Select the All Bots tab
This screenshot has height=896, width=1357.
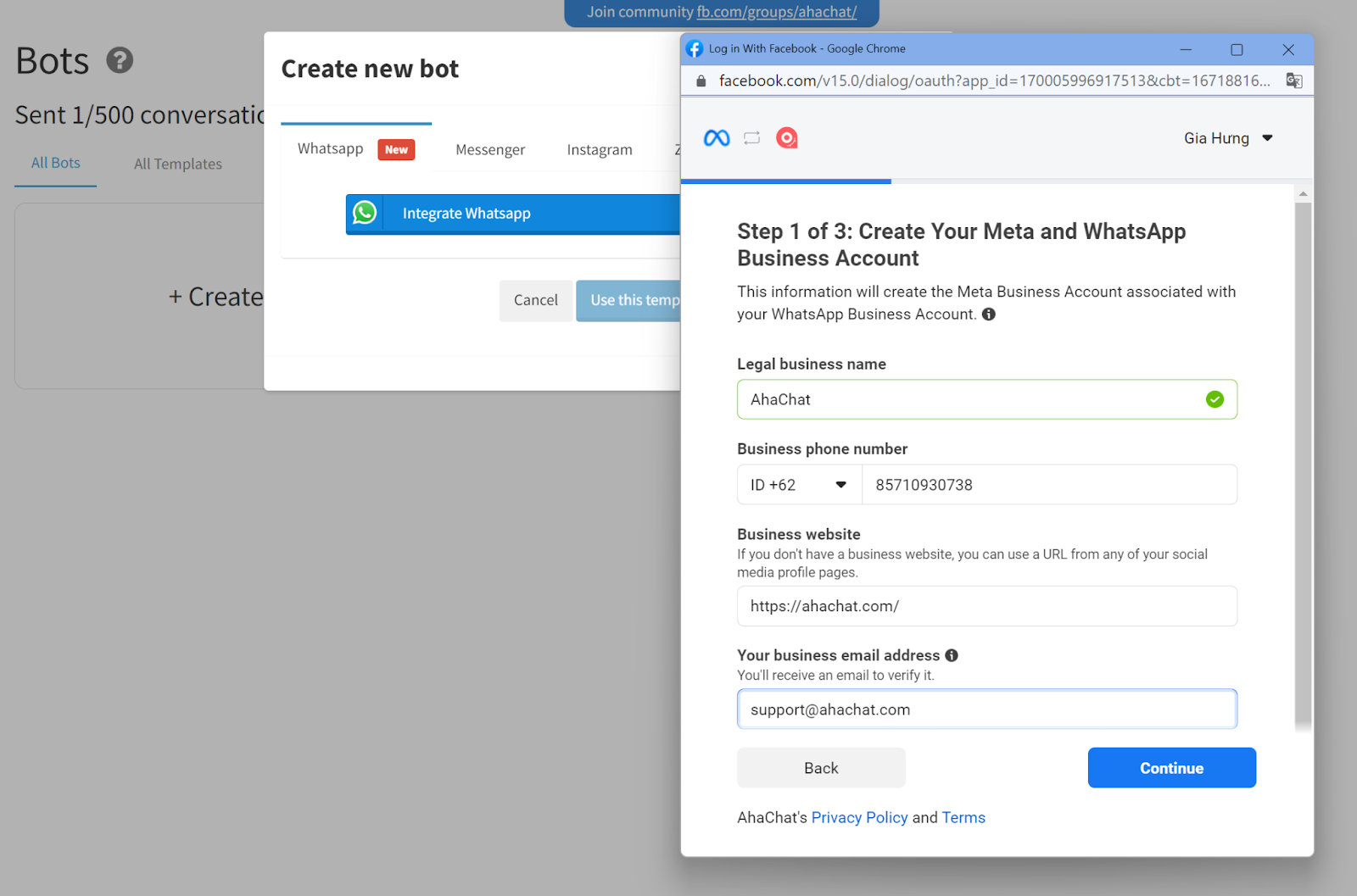[56, 163]
